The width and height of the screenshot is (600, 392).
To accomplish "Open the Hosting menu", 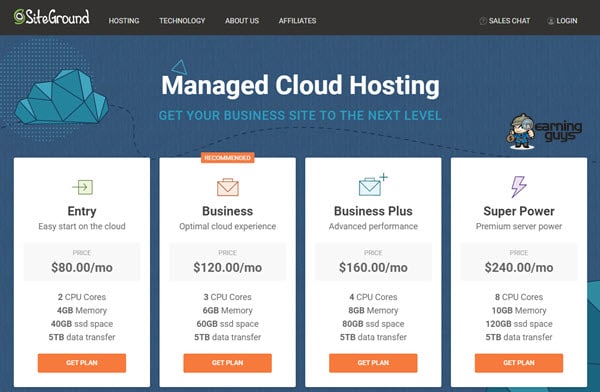I will pyautogui.click(x=124, y=21).
